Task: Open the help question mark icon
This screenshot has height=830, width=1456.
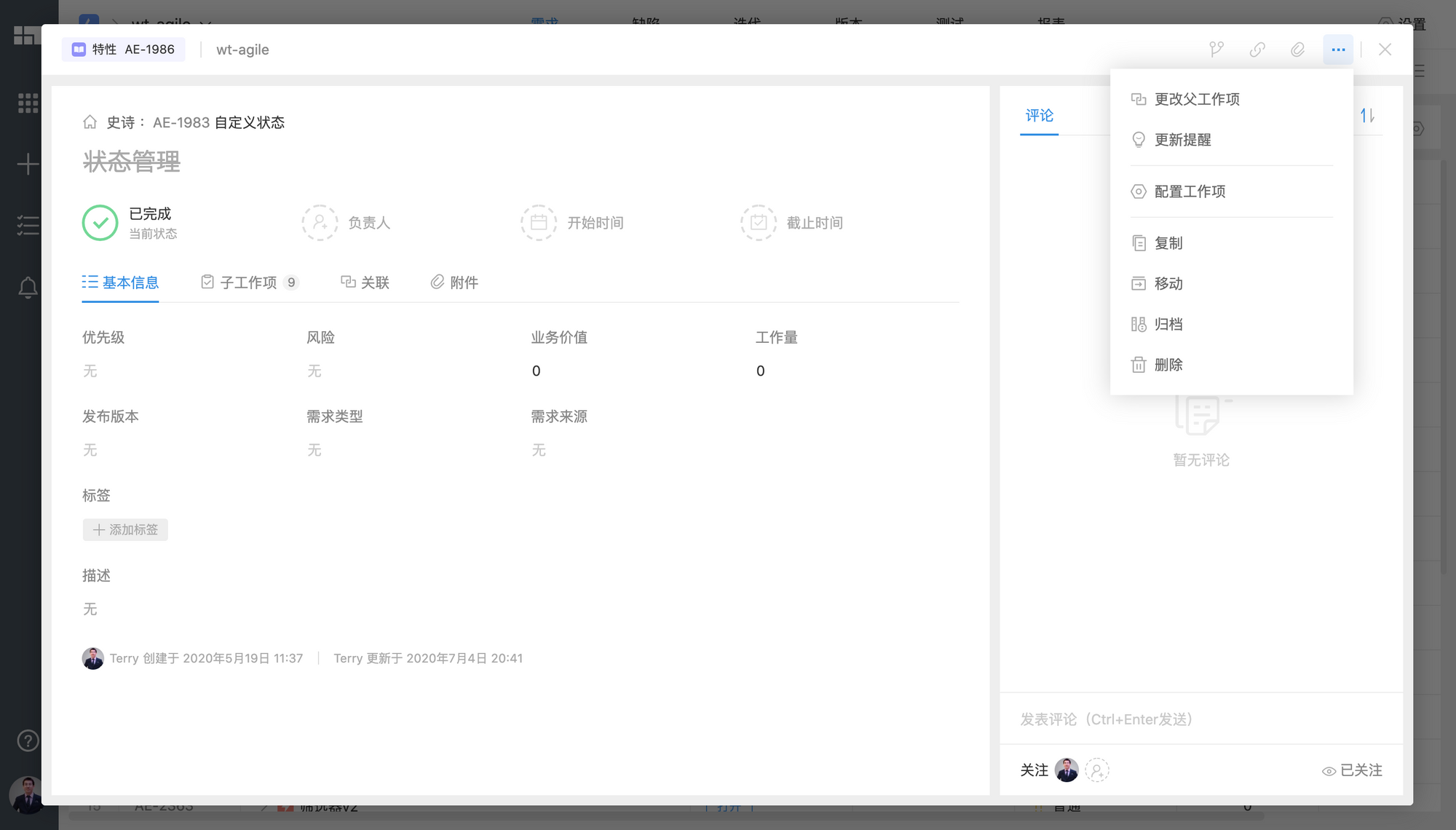Action: tap(28, 741)
